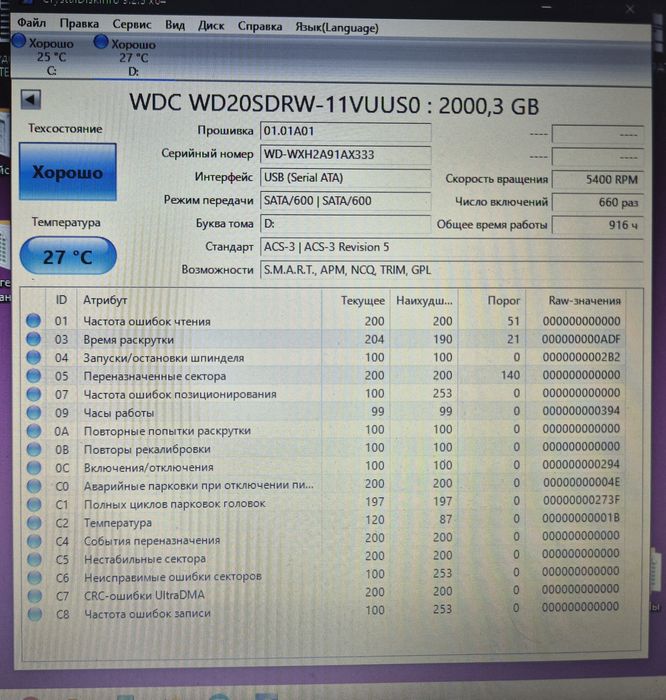Click status dot of attribute 0B row
This screenshot has height=700, width=666.
[x=34, y=449]
